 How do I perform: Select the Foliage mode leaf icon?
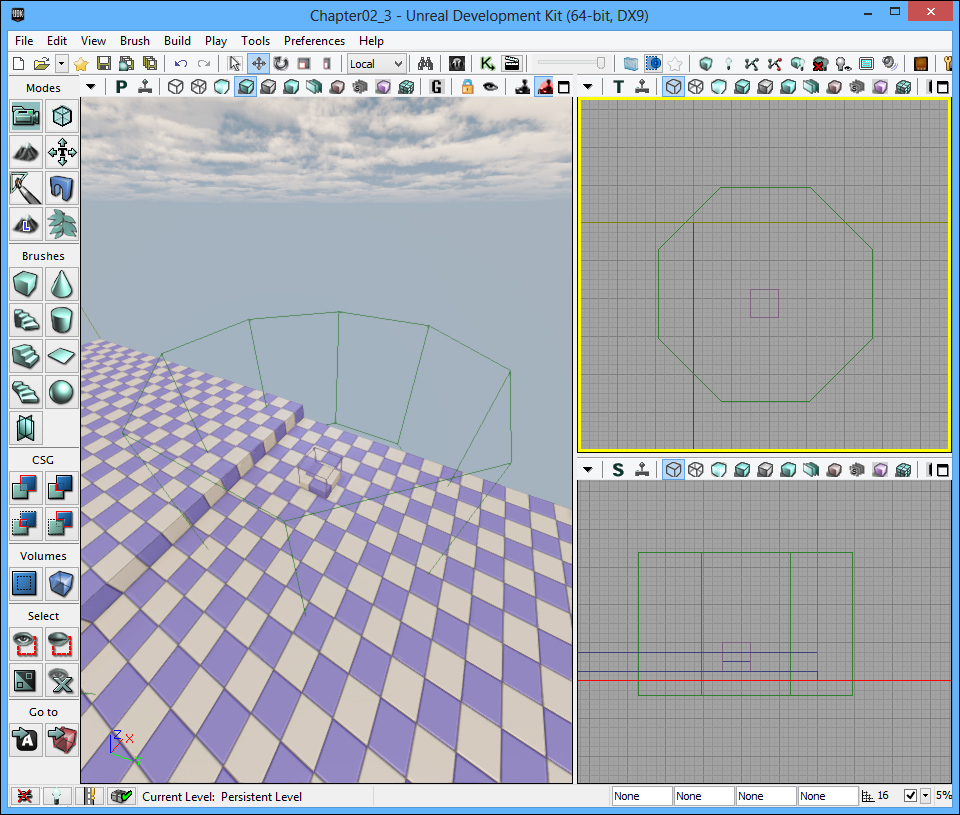click(62, 222)
